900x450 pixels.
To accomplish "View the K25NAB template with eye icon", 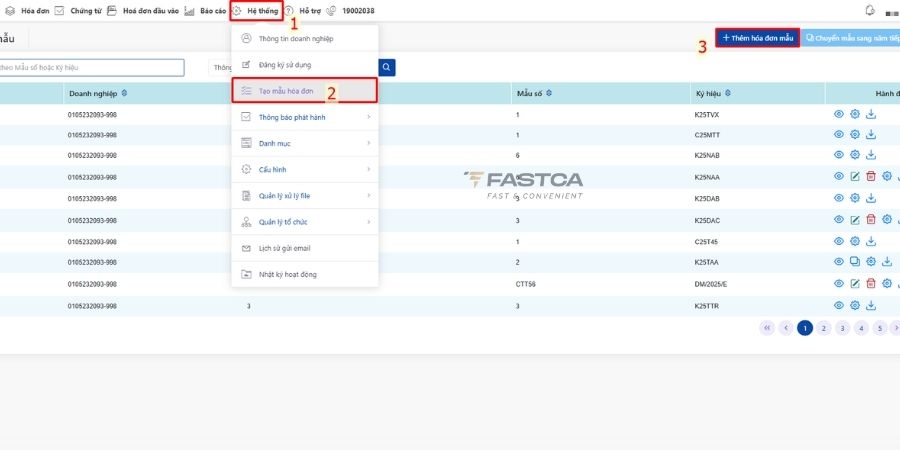I will [839, 155].
